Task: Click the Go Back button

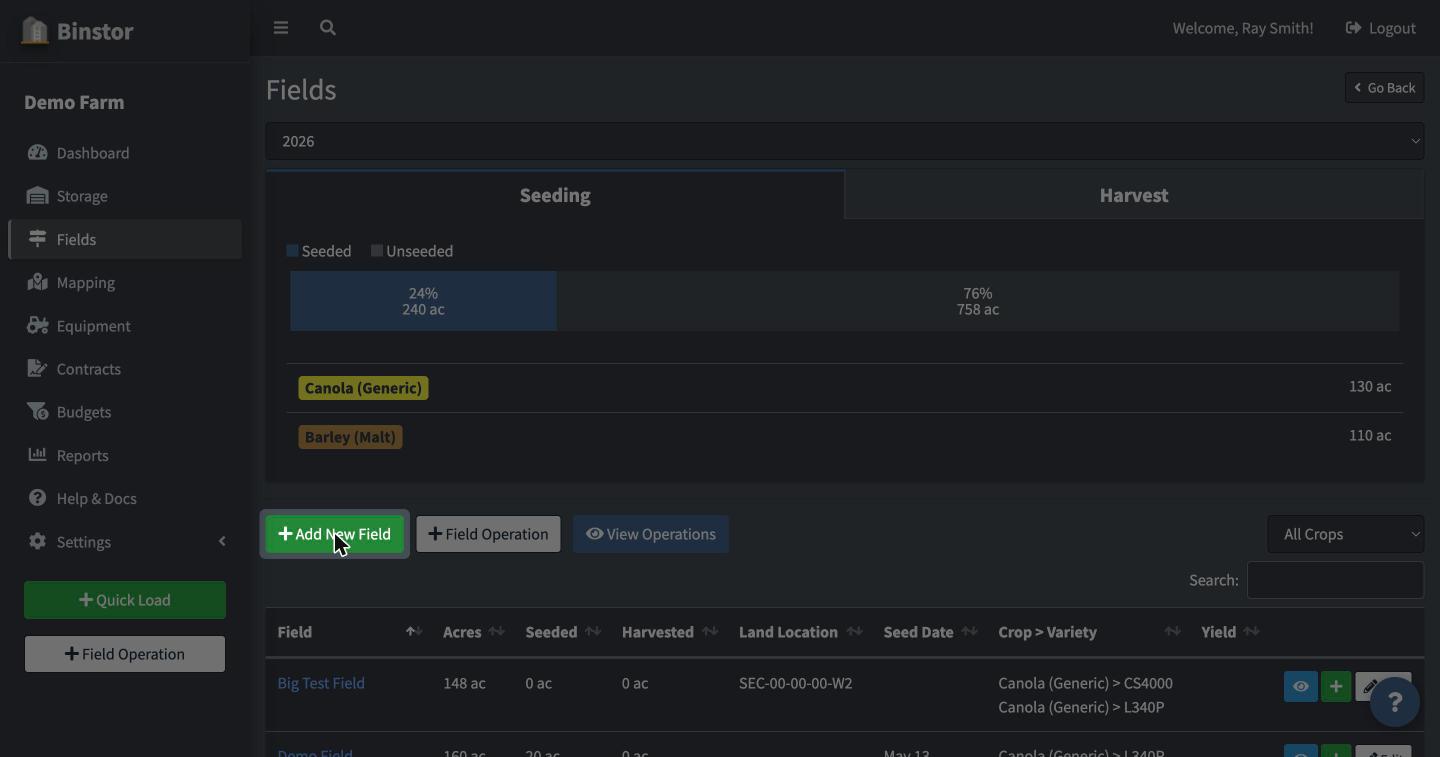Action: [x=1384, y=88]
